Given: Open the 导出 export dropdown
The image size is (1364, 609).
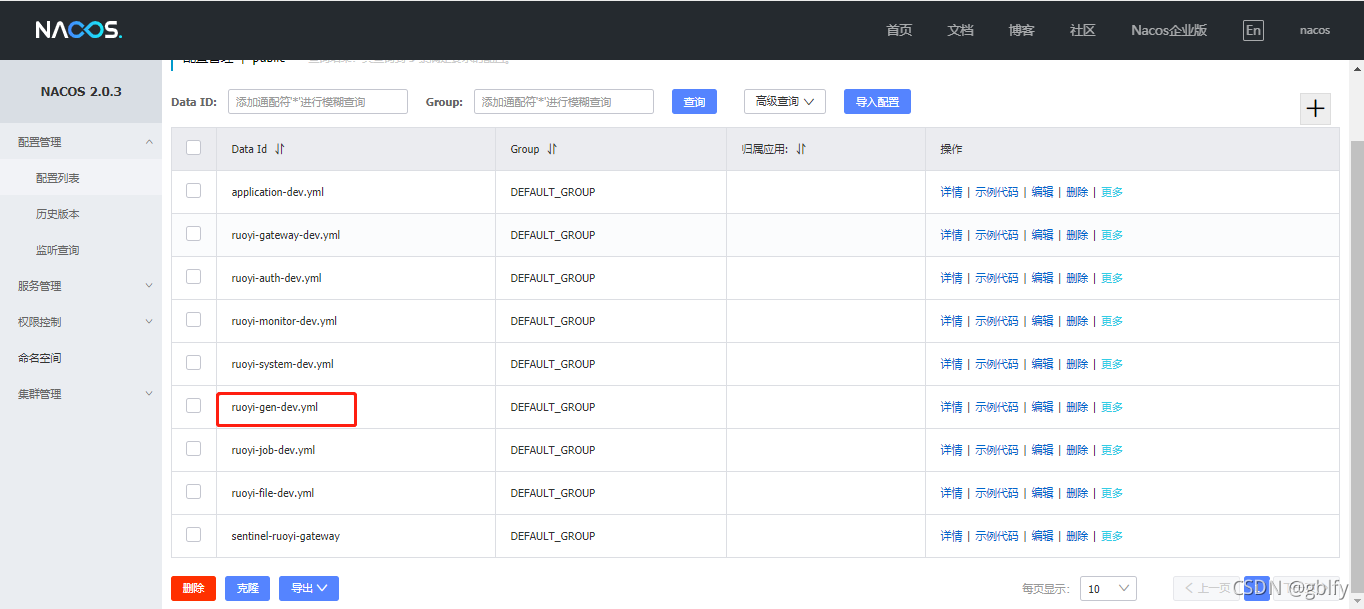Looking at the screenshot, I should (x=309, y=588).
